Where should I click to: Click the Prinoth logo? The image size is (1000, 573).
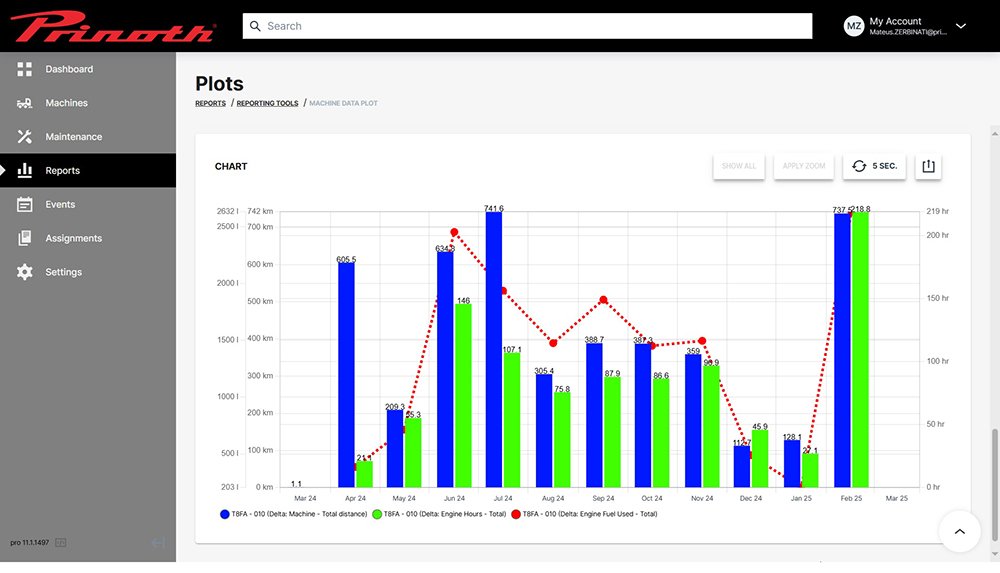pyautogui.click(x=113, y=26)
